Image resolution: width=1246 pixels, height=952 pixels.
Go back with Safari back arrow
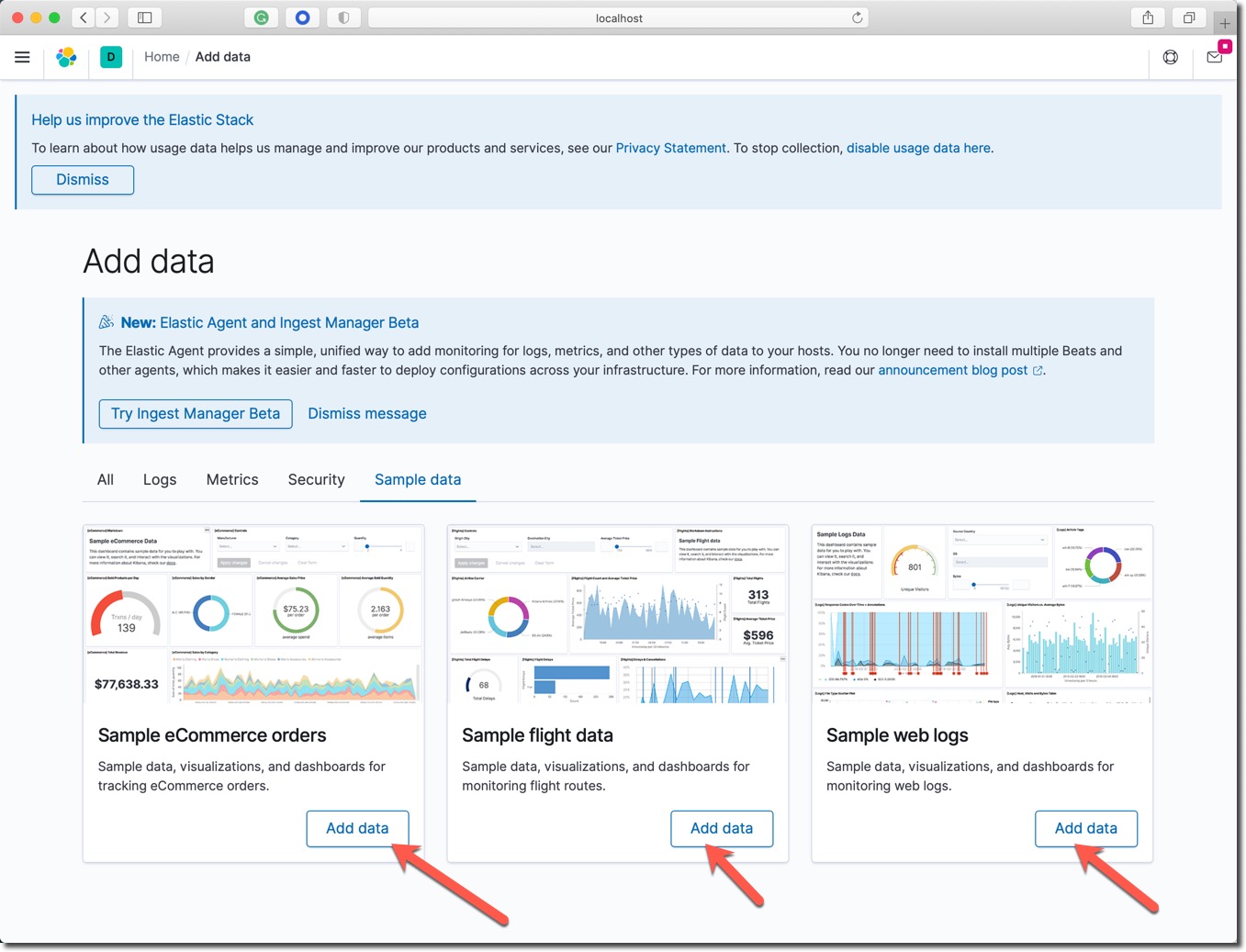pyautogui.click(x=84, y=17)
